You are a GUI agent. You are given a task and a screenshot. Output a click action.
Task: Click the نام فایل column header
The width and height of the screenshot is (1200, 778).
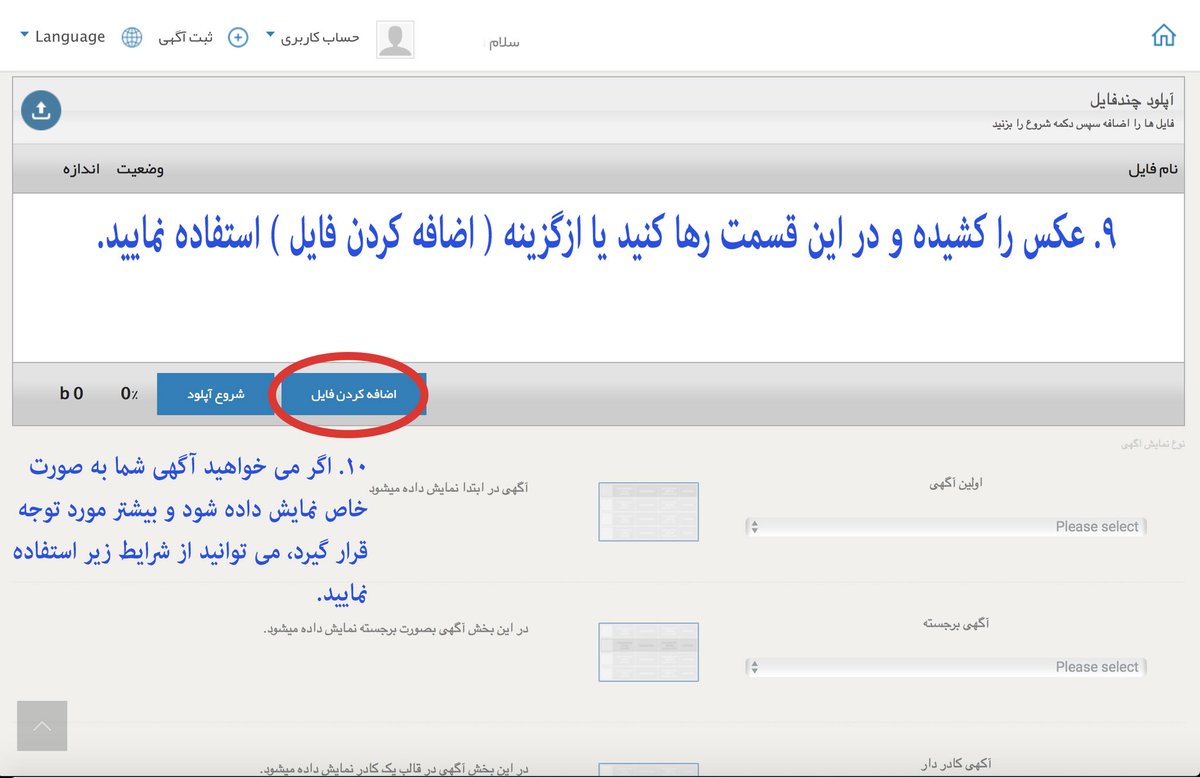[1153, 170]
